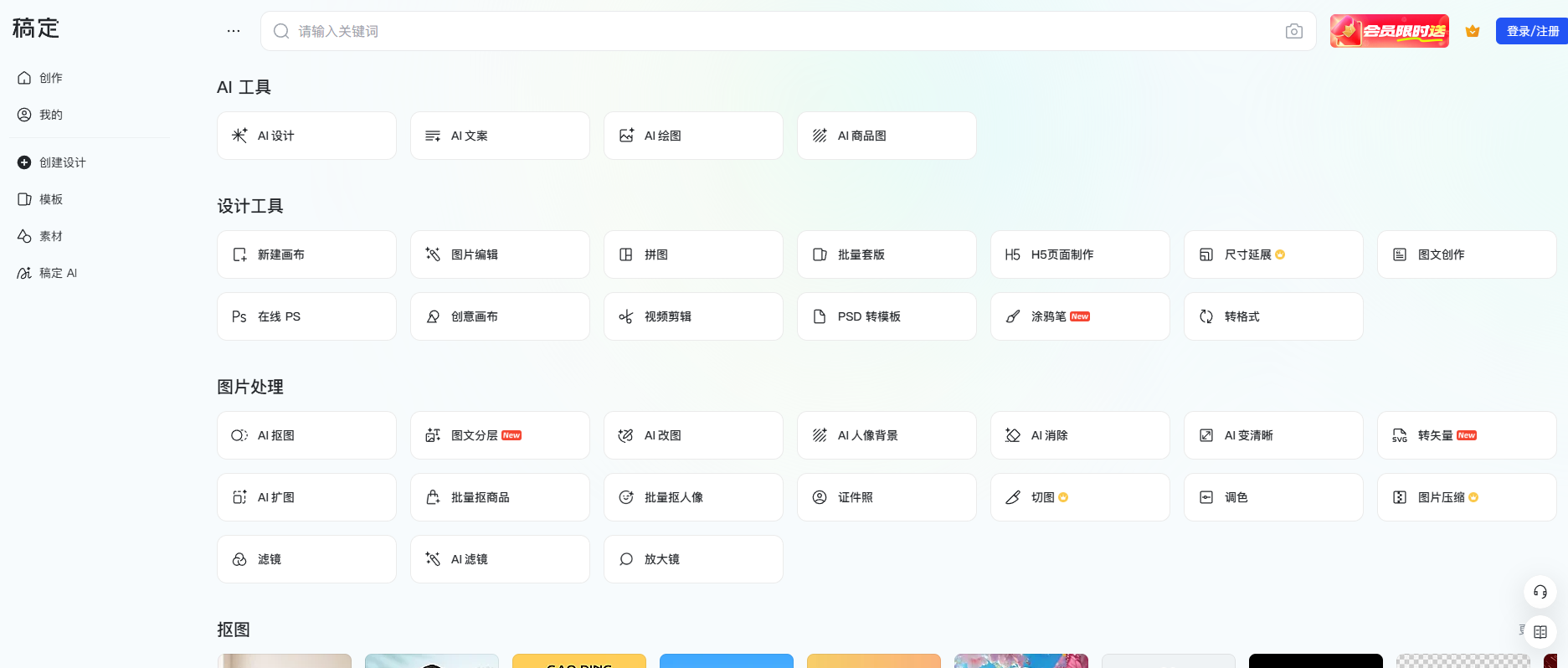Open the 拼图 collage tool
1568x668 pixels.
click(693, 254)
